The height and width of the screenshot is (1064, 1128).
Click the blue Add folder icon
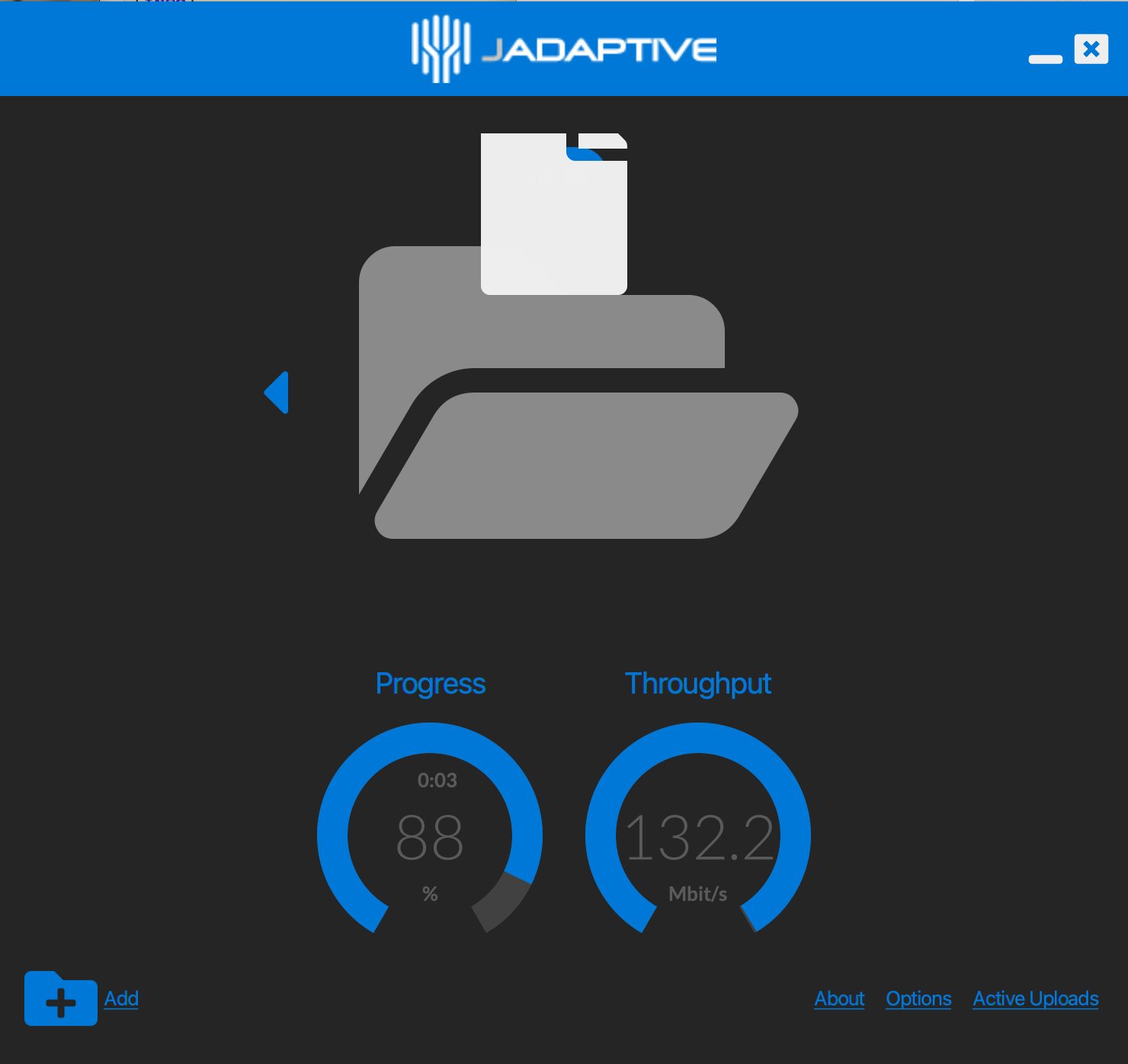61,998
